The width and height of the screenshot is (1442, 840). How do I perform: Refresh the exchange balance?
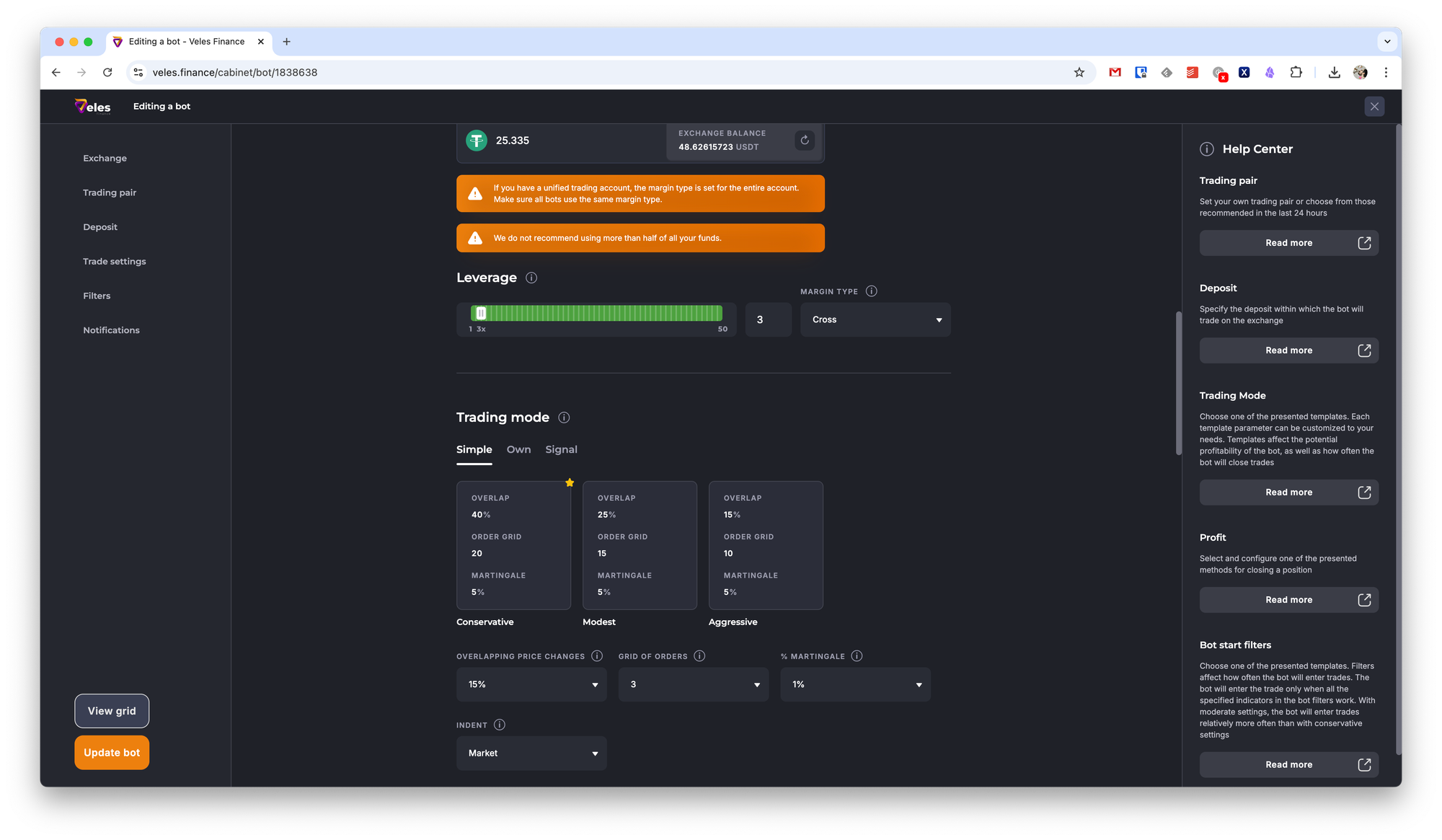(x=805, y=140)
